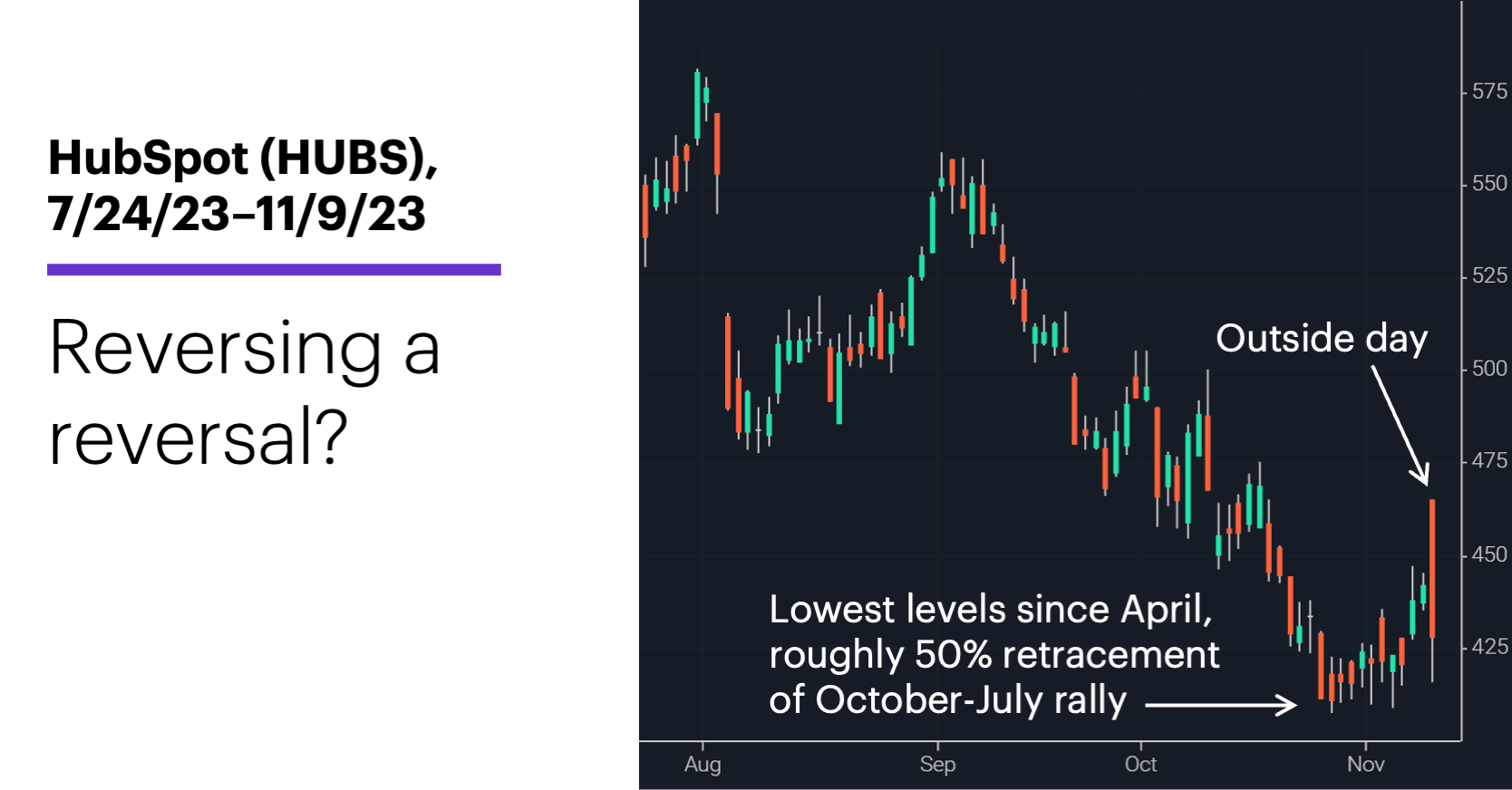Click the 425 price axis label
Image resolution: width=1512 pixels, height=790 pixels.
[1489, 647]
